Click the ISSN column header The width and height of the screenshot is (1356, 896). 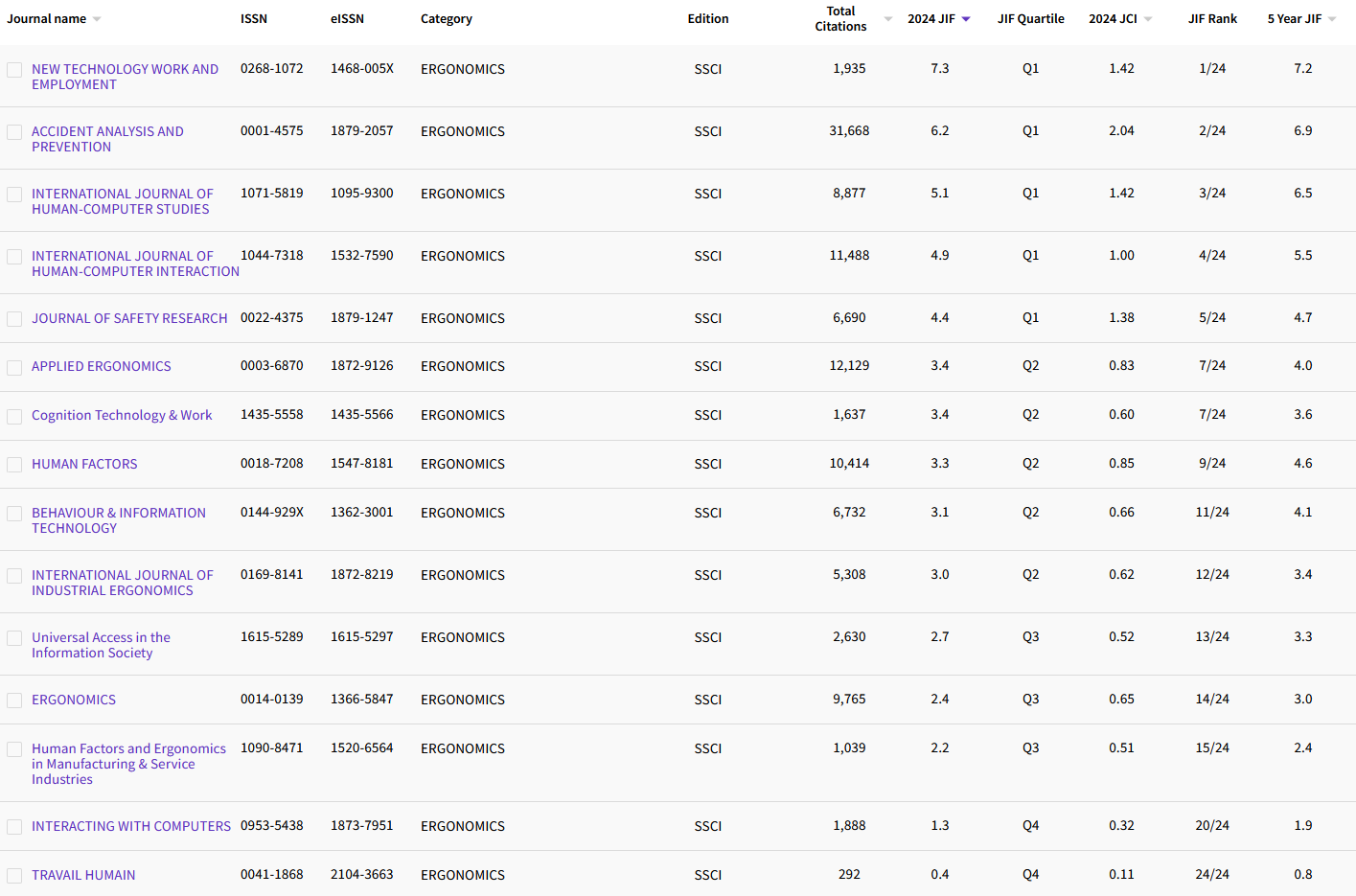pyautogui.click(x=254, y=18)
